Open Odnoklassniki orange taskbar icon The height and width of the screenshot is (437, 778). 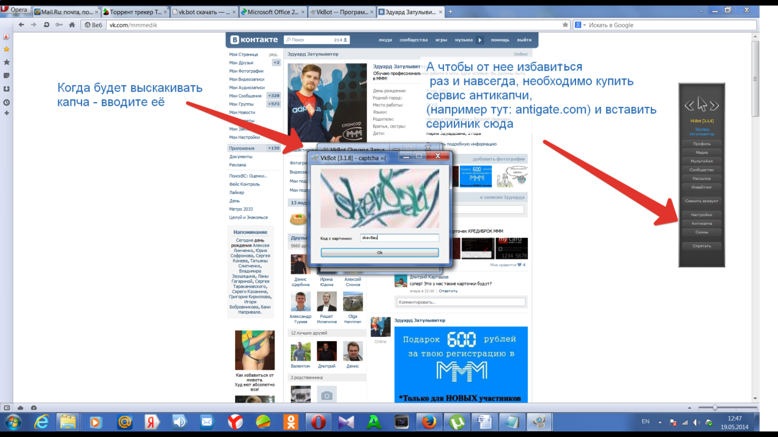pos(291,423)
